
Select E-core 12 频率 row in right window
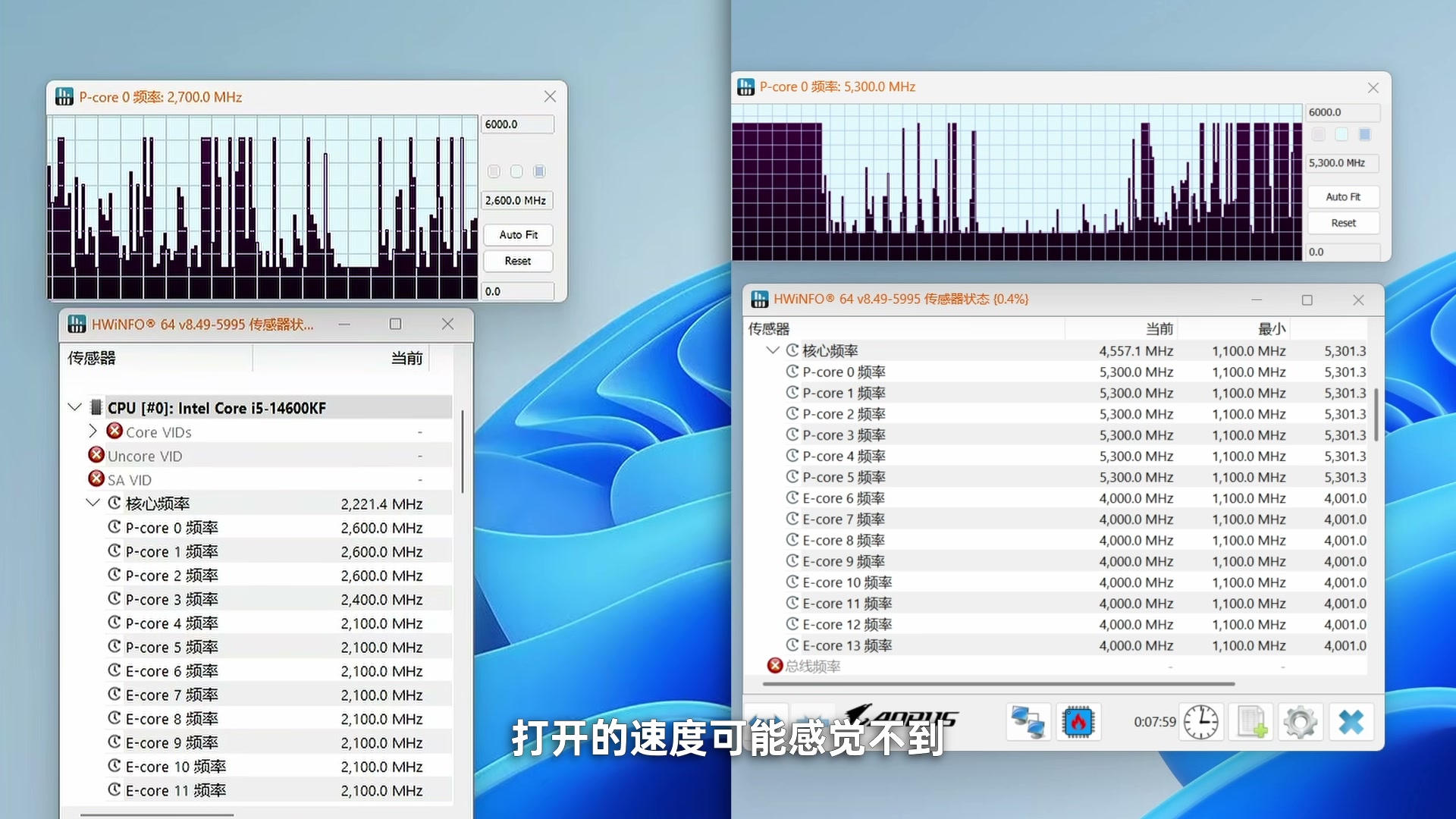click(x=1057, y=624)
